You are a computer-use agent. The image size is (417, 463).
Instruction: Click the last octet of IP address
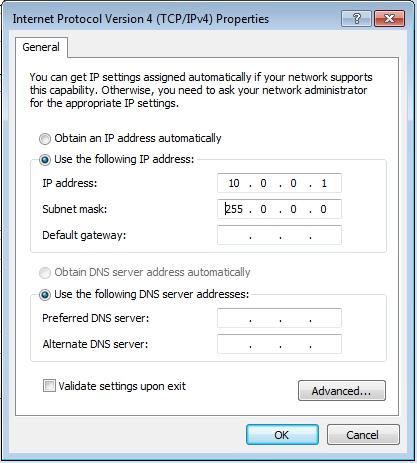[324, 183]
